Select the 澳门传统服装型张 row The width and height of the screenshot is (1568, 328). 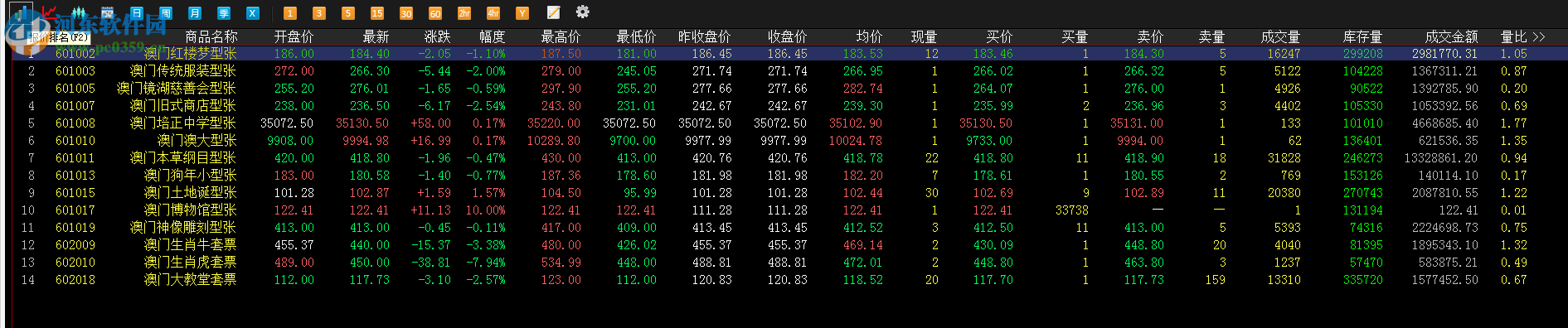tap(790, 71)
